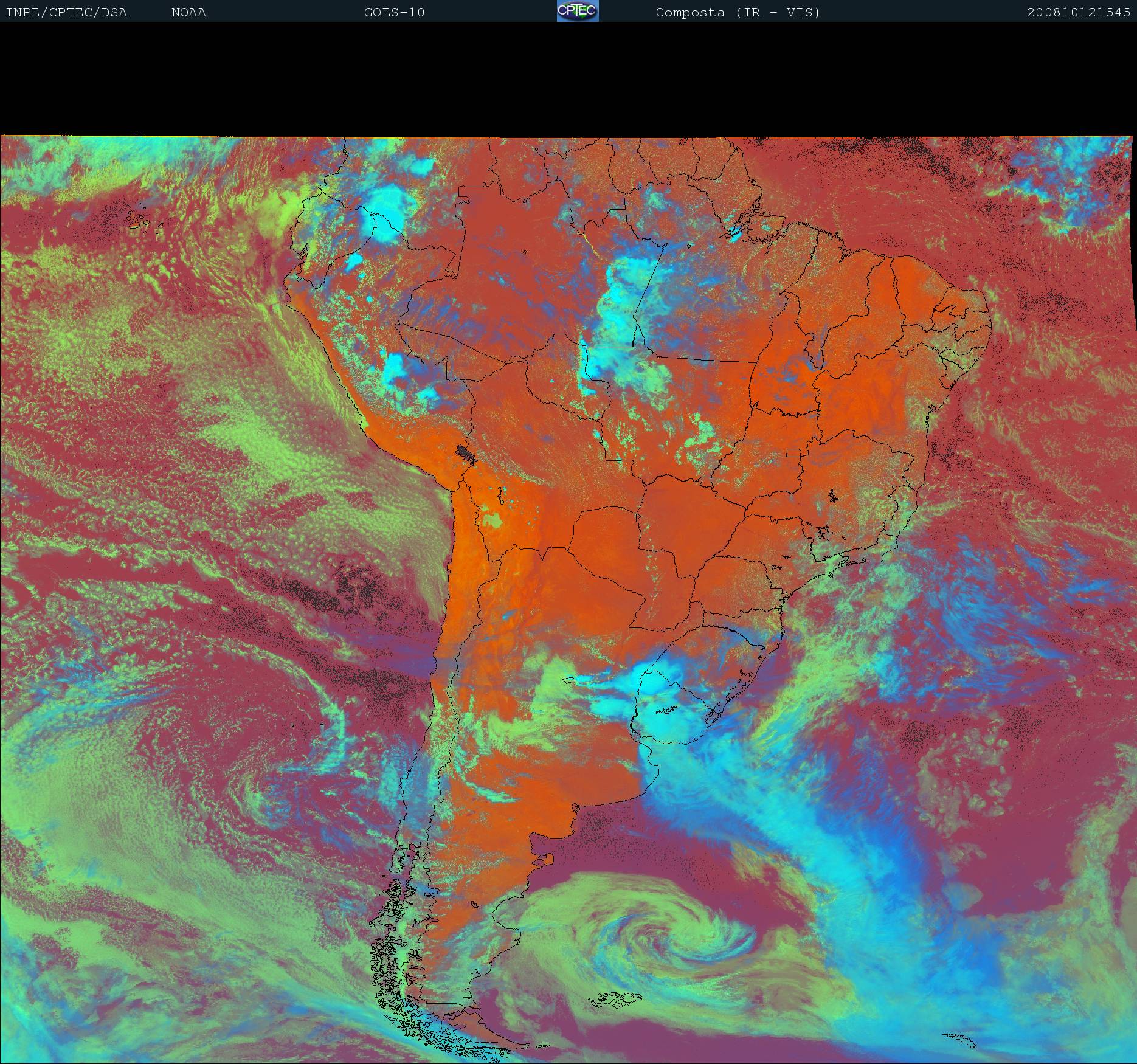Click the CPTEC logo in the header

pyautogui.click(x=578, y=11)
